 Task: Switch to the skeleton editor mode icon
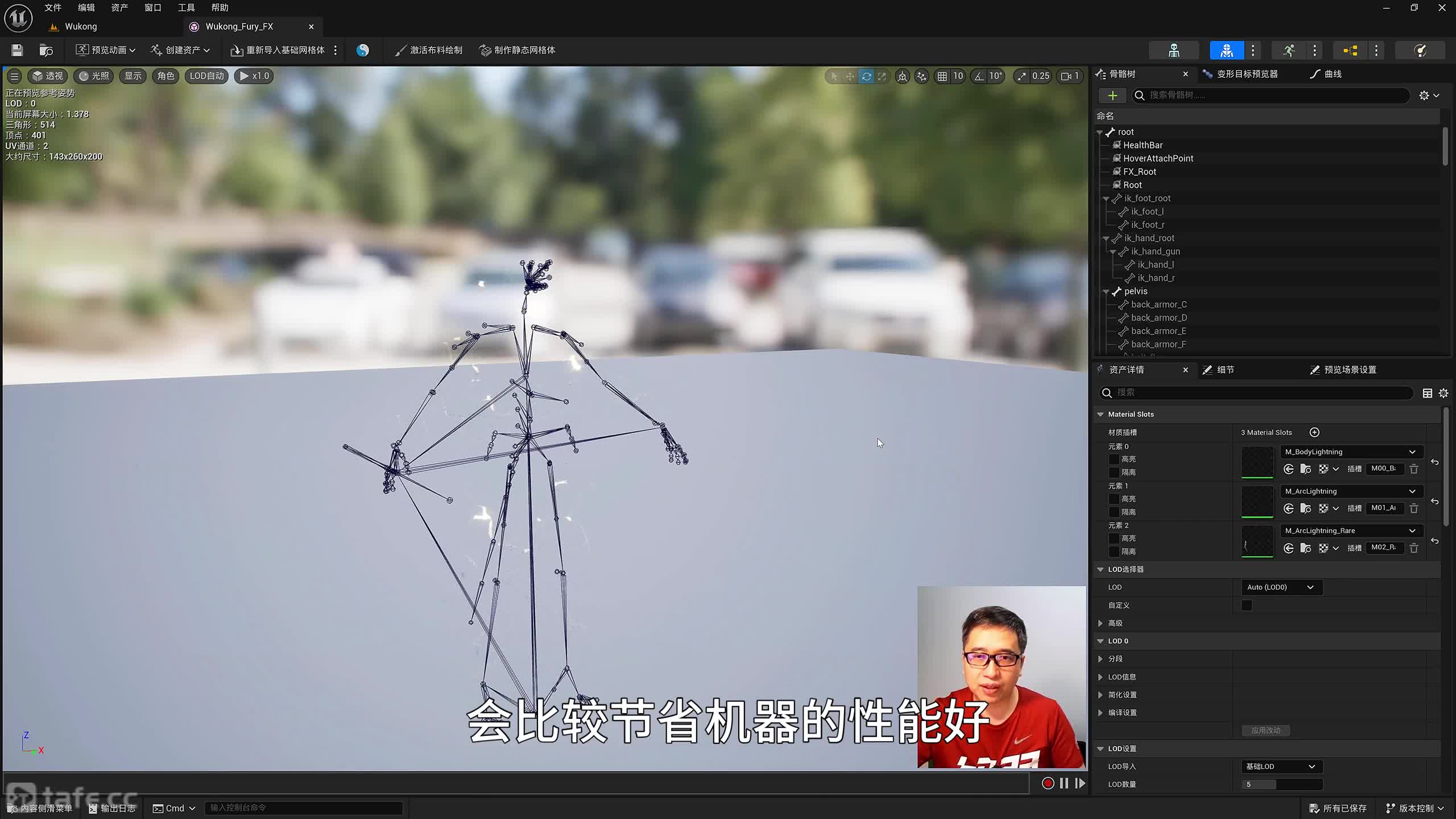[1174, 50]
